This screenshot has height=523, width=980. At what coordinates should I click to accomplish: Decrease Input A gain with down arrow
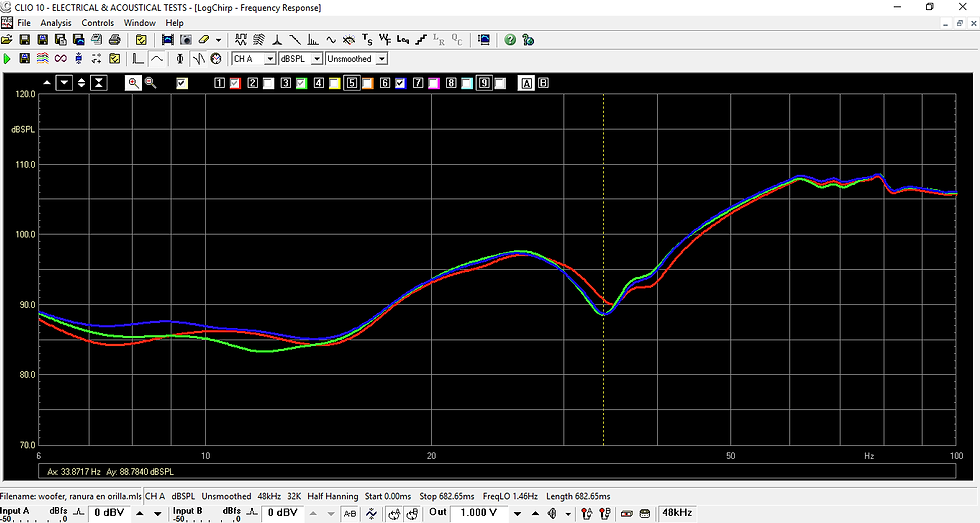tap(158, 514)
